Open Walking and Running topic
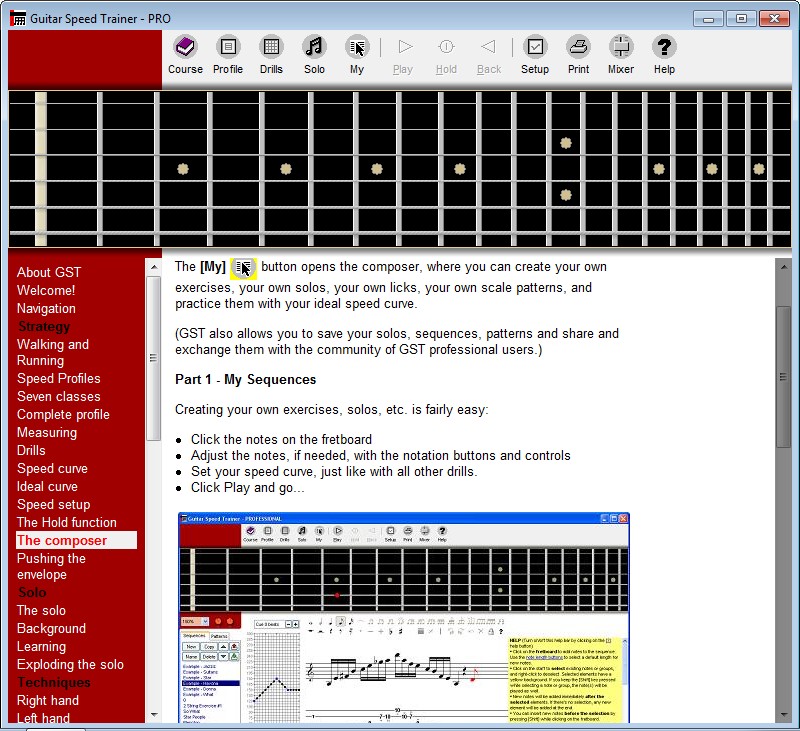Screen dimensions: 800x731 tap(53, 352)
